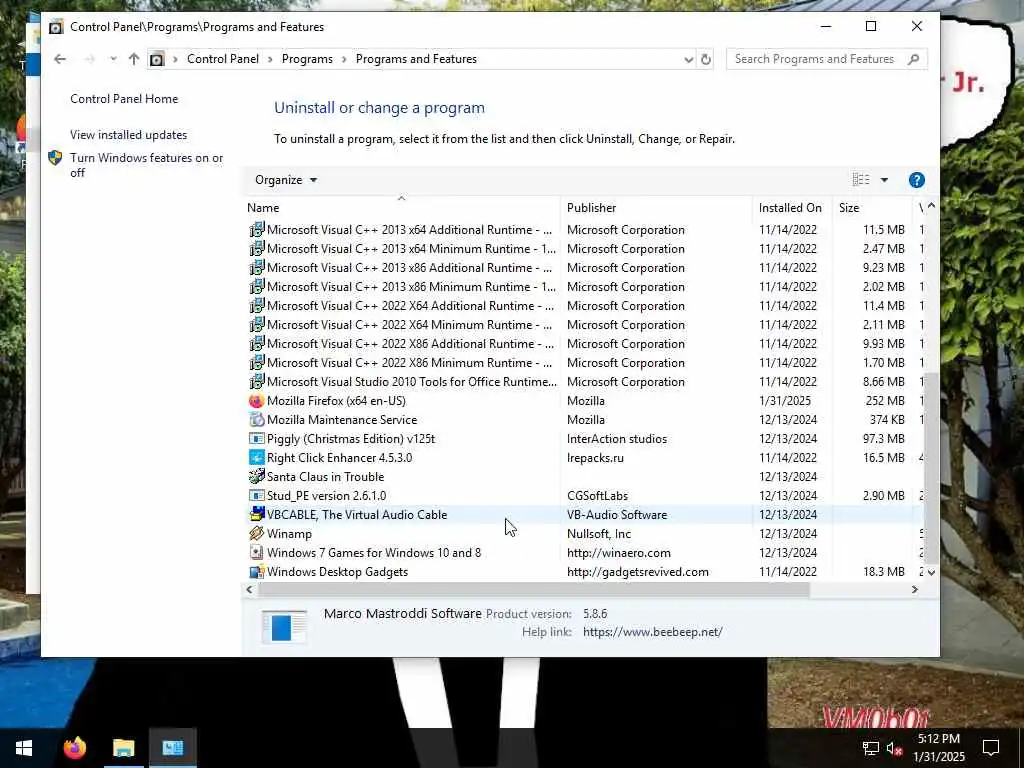Select Windows 7 Games for Windows 10 icon
The width and height of the screenshot is (1024, 768).
click(x=257, y=552)
